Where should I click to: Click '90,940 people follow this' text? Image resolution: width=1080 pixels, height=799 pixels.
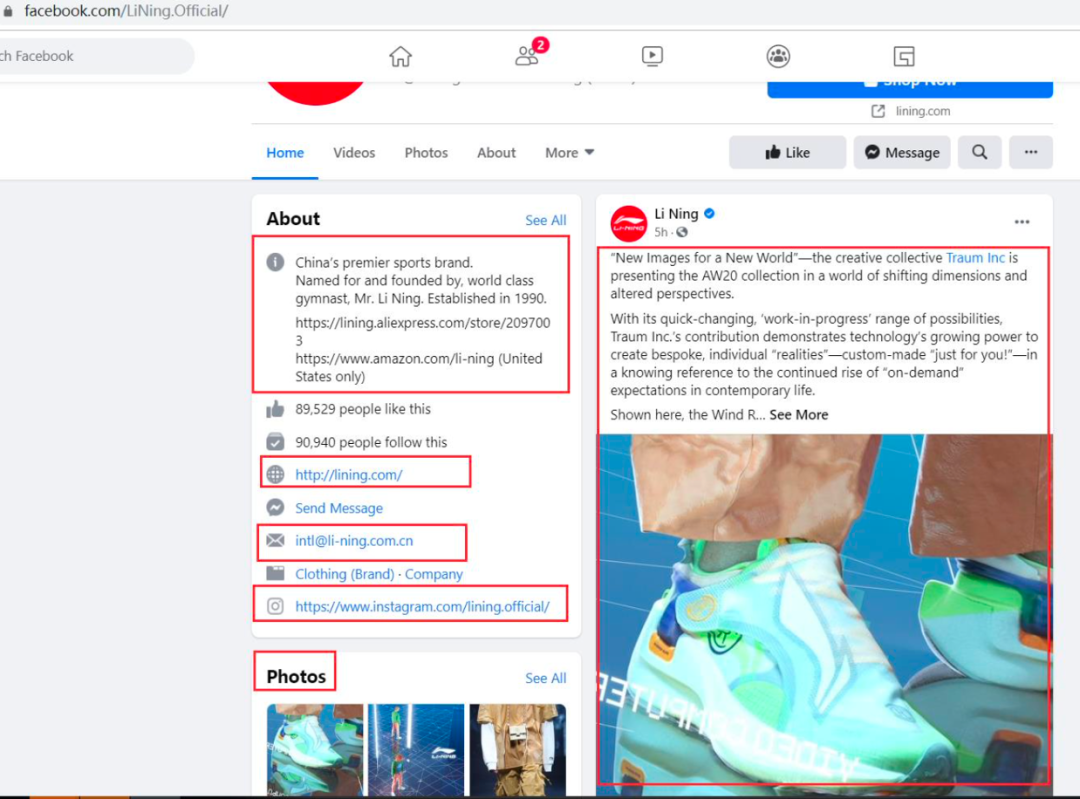(x=371, y=442)
